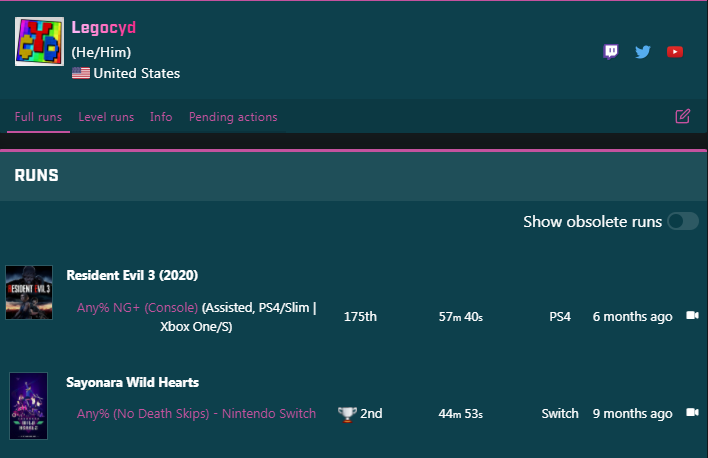Click the Switch platform label
Screen dimensions: 708x458
[x=560, y=414]
